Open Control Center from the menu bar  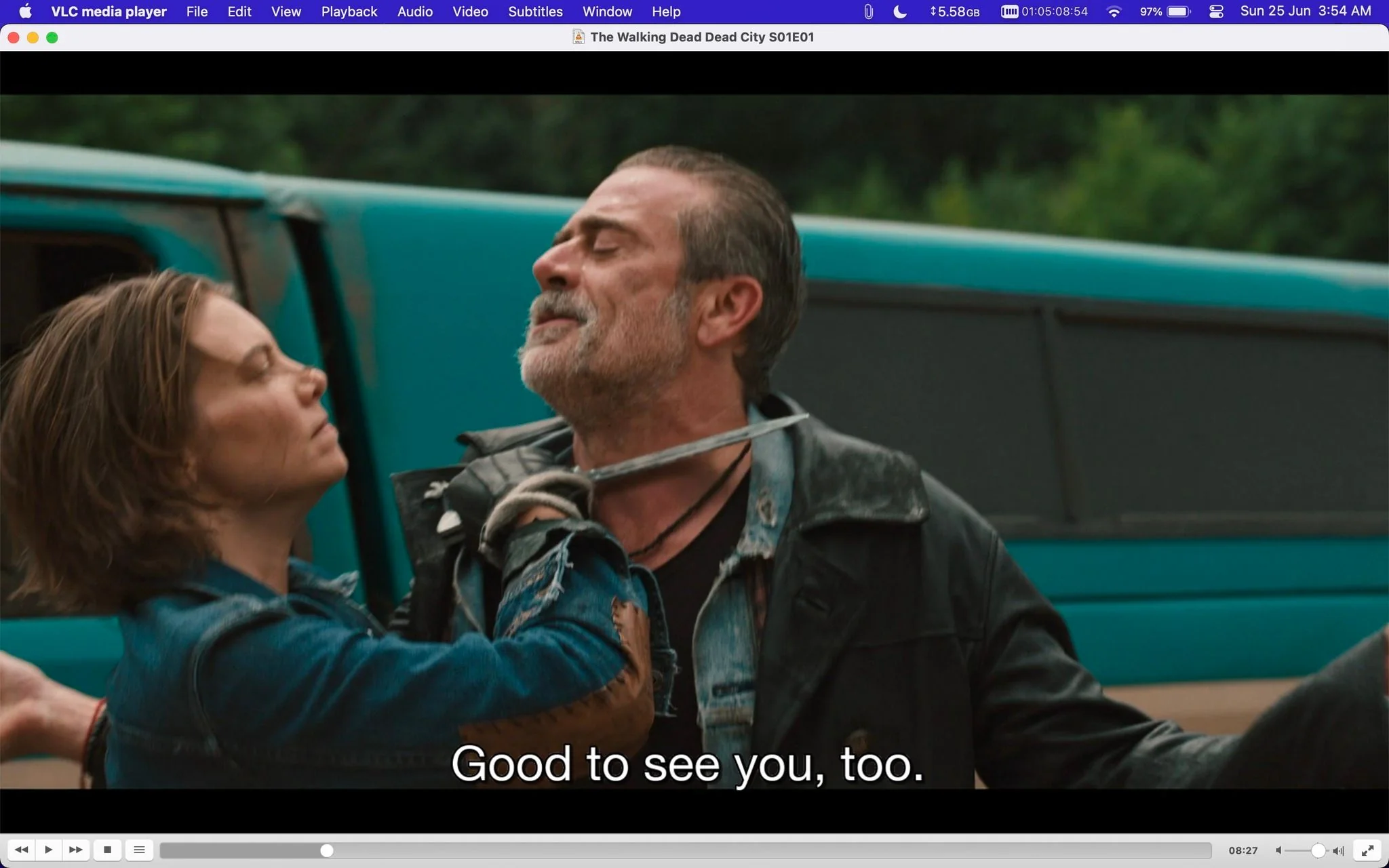click(x=1216, y=12)
